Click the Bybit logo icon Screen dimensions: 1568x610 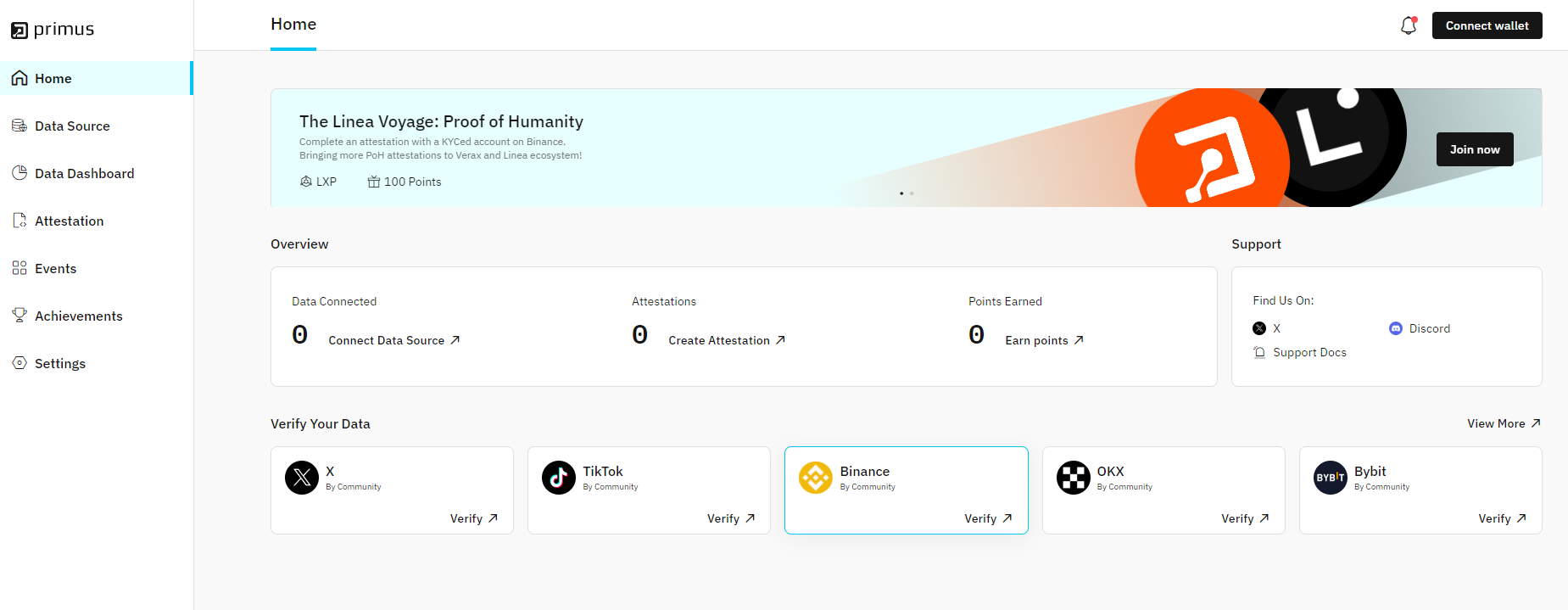click(x=1330, y=478)
